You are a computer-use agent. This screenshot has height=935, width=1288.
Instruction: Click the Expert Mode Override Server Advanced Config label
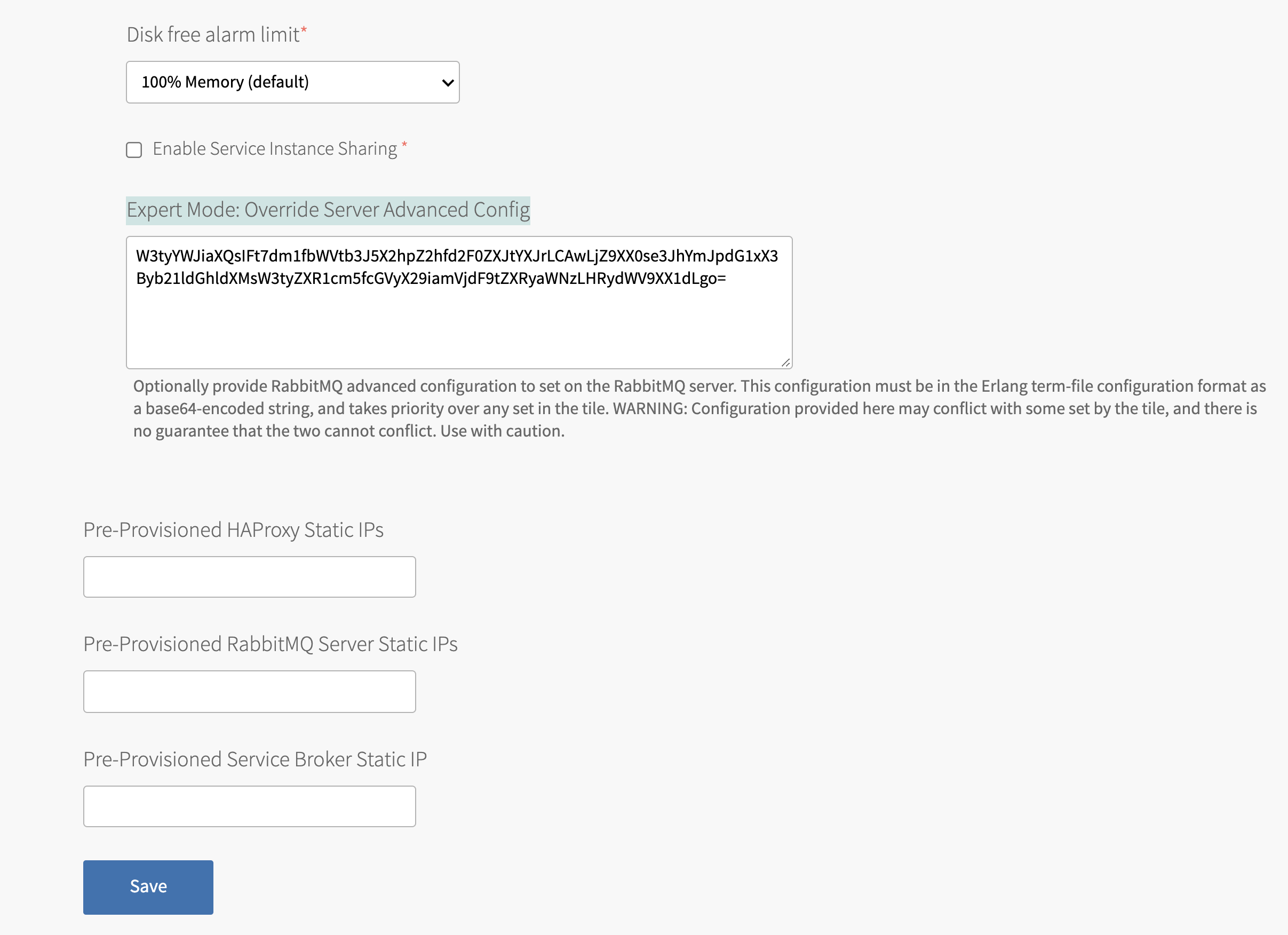coord(328,210)
